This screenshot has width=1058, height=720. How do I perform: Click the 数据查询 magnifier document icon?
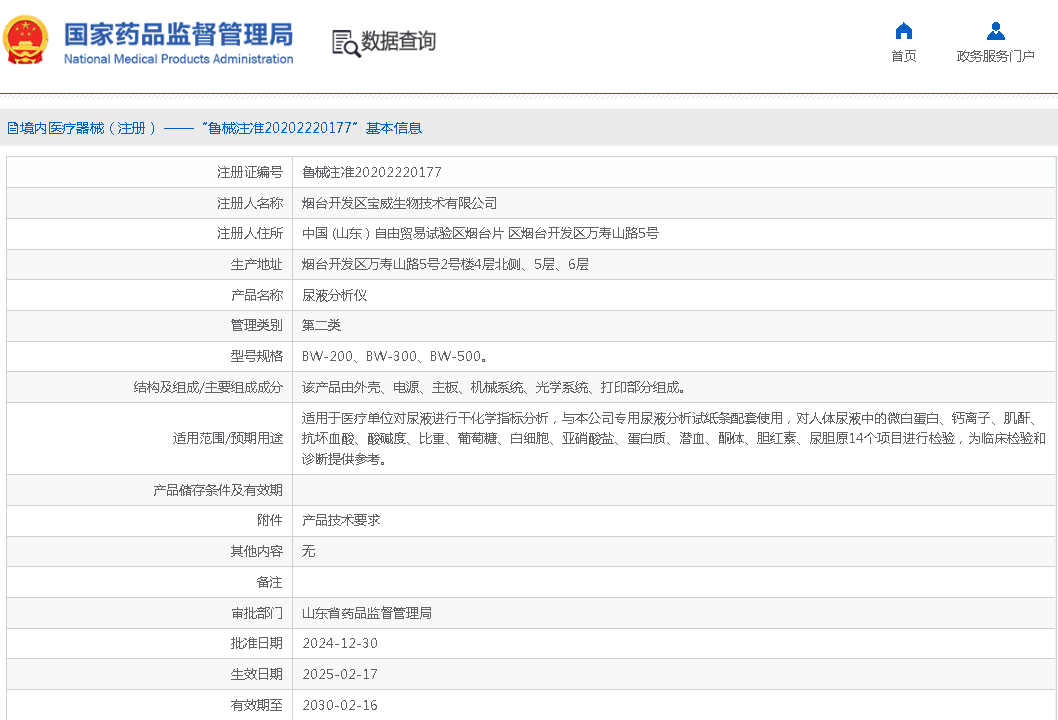point(345,43)
